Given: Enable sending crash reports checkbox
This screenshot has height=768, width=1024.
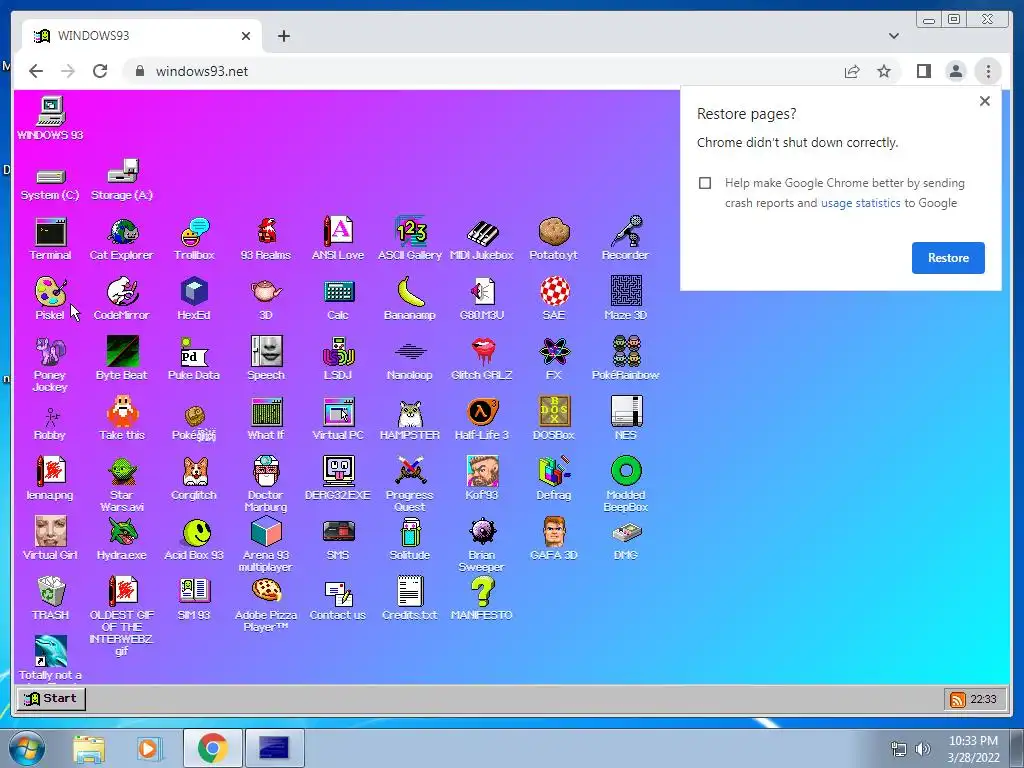Looking at the screenshot, I should point(705,183).
